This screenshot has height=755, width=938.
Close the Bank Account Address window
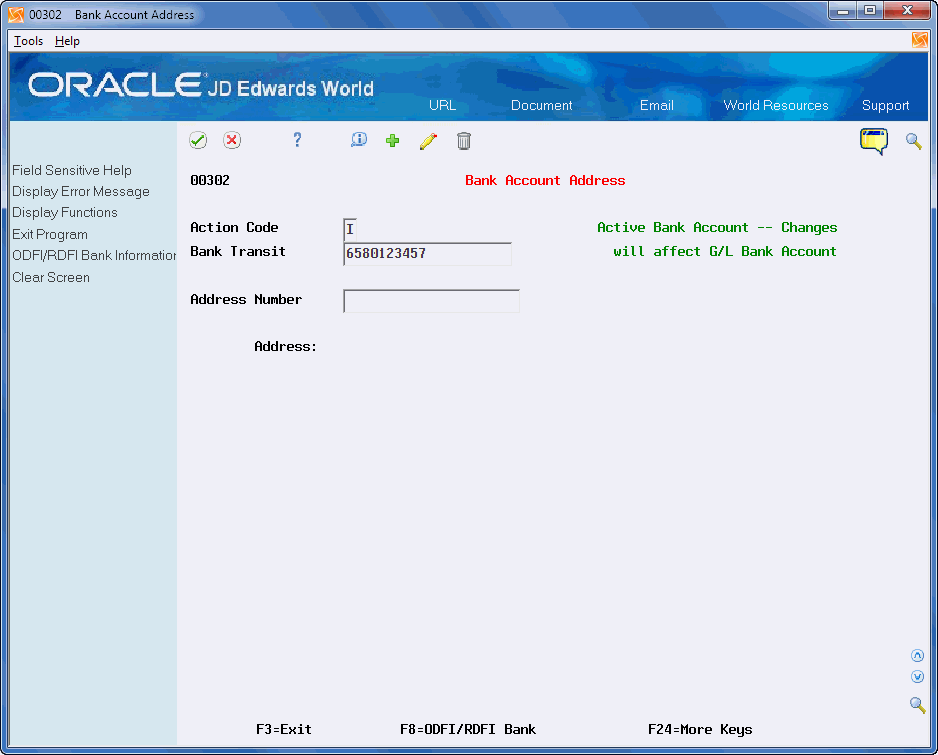coord(907,11)
